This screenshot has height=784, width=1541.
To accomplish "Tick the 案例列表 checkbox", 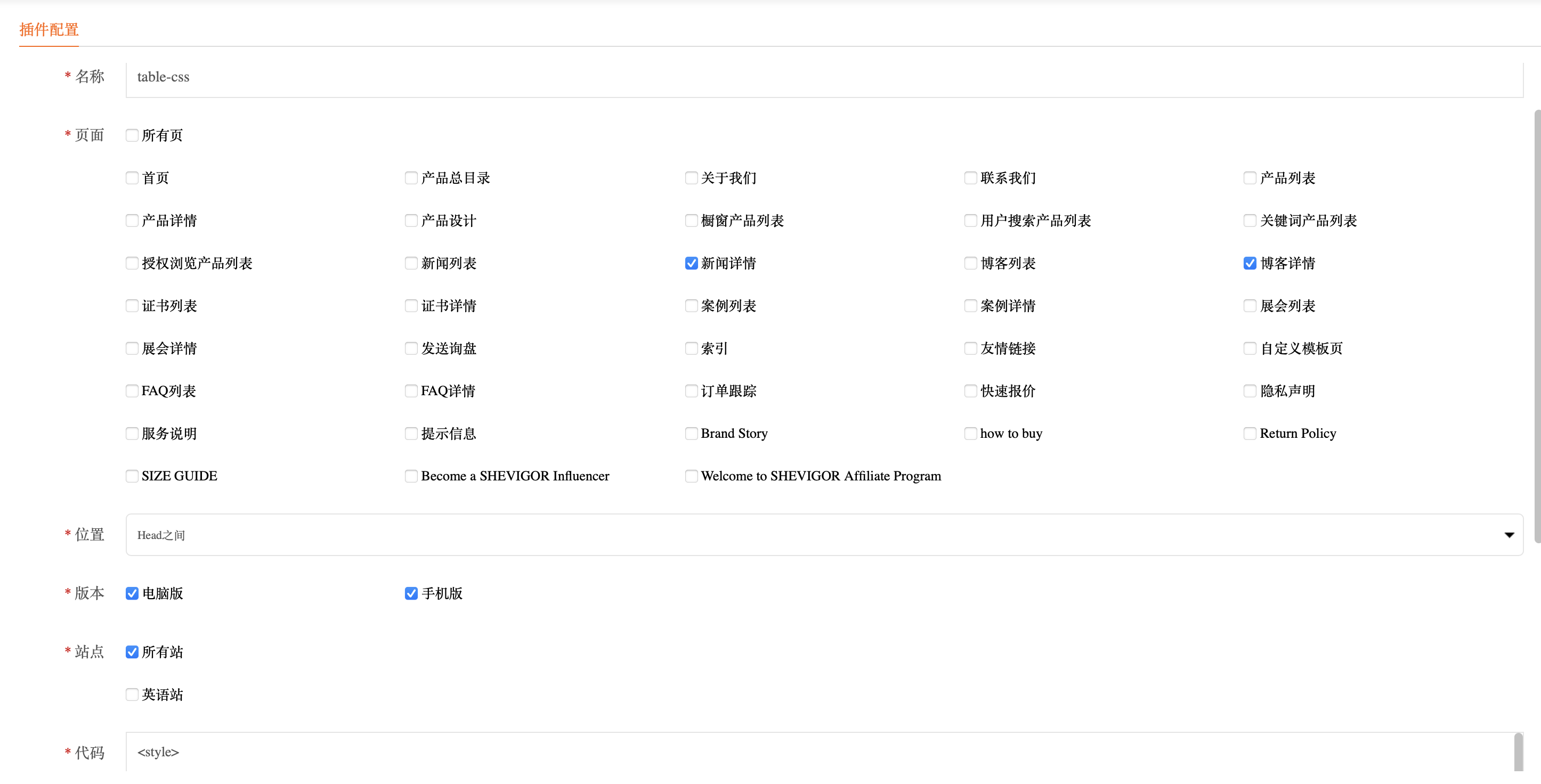I will [x=692, y=306].
